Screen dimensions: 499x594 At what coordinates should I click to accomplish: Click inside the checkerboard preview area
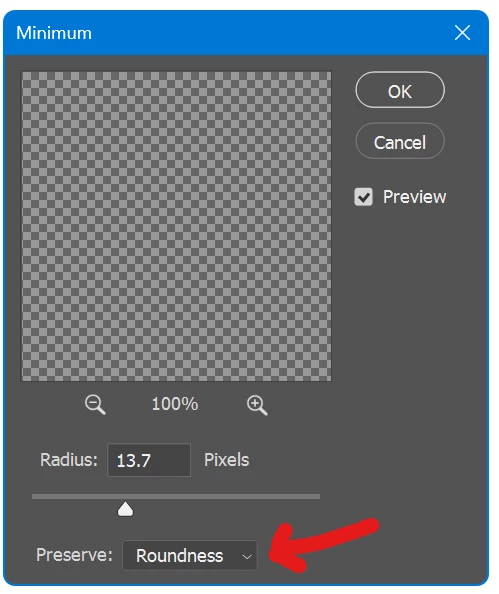click(176, 226)
